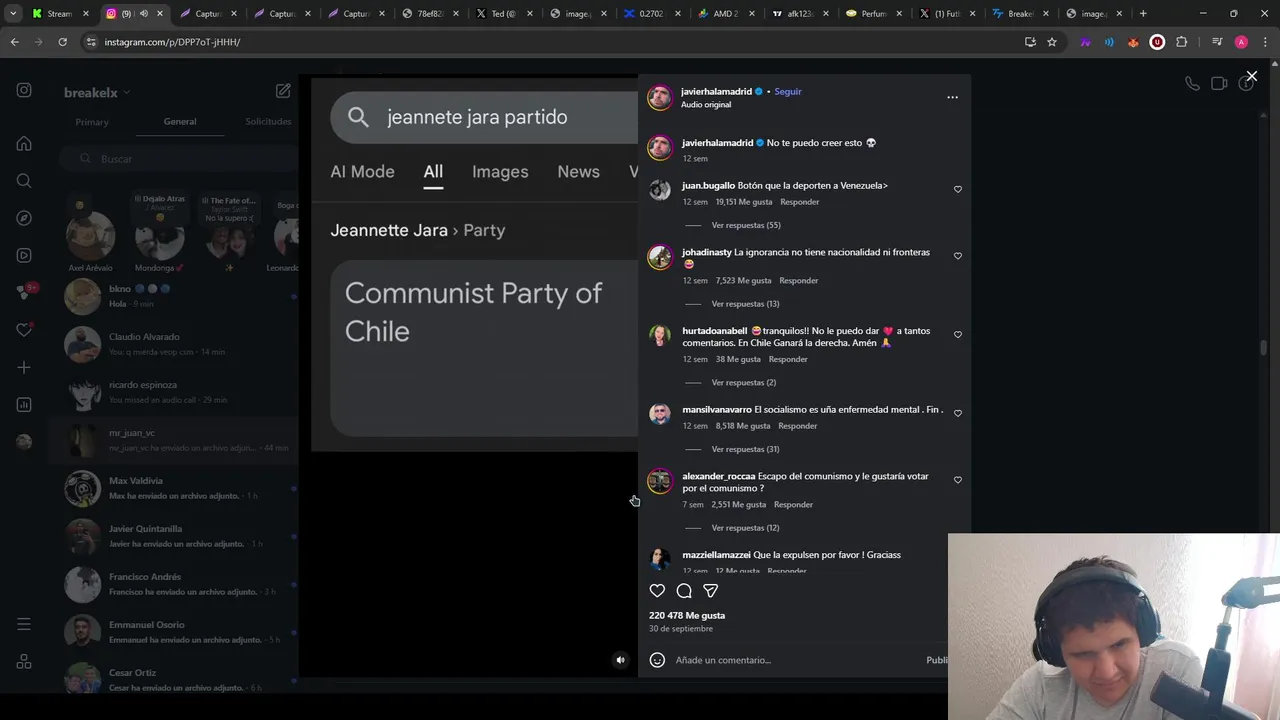1280x720 pixels.
Task: Reload the page in Chrome
Action: (x=62, y=42)
